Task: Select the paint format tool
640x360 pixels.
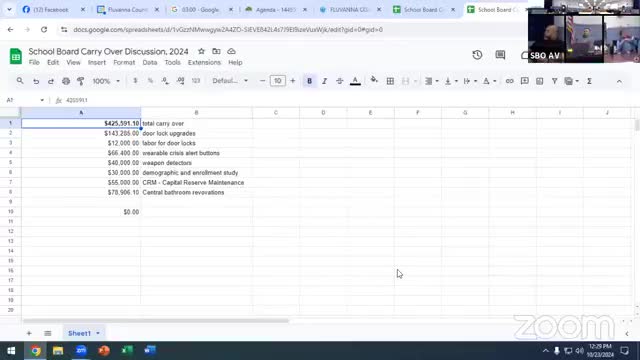Action: (x=80, y=81)
